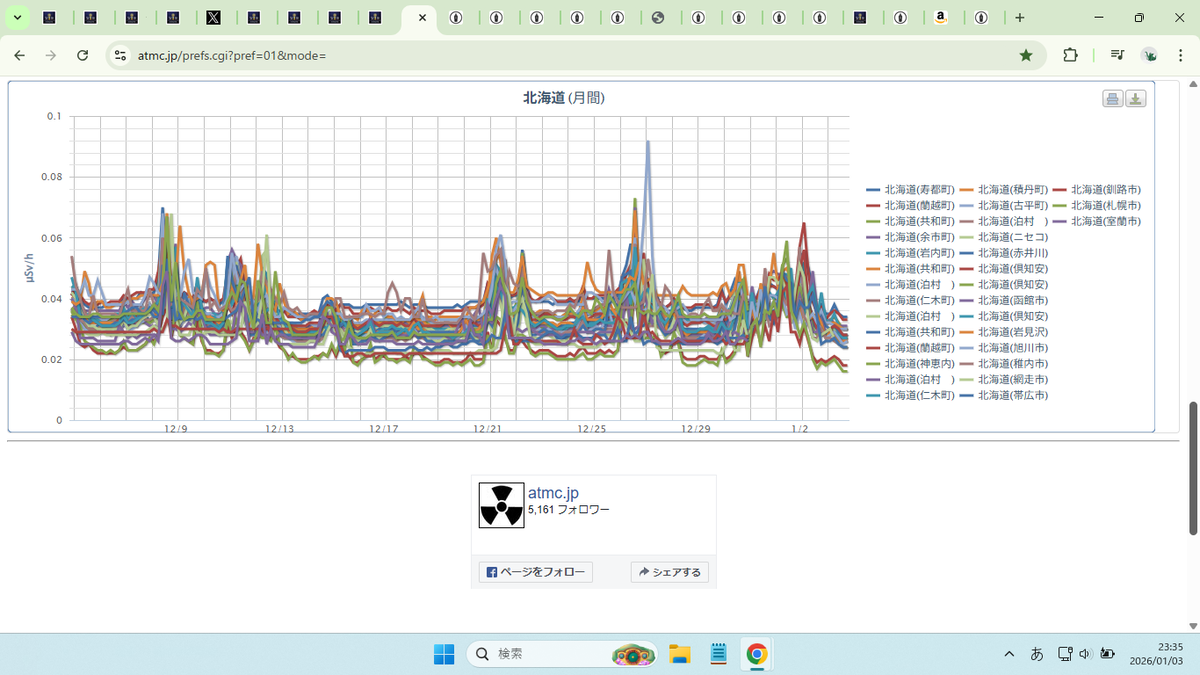Screen dimensions: 1200x675
Task: View site information icon in address bar
Action: coord(121,56)
